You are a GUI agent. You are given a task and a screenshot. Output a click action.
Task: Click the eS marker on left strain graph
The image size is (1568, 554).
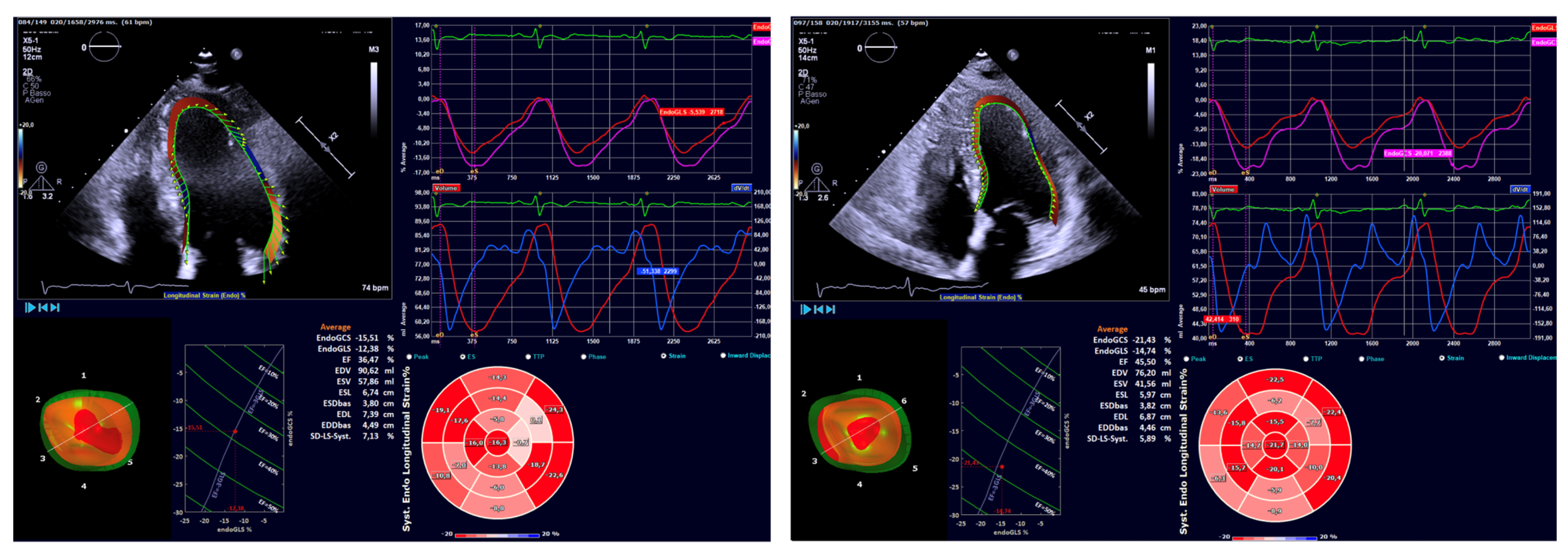474,172
